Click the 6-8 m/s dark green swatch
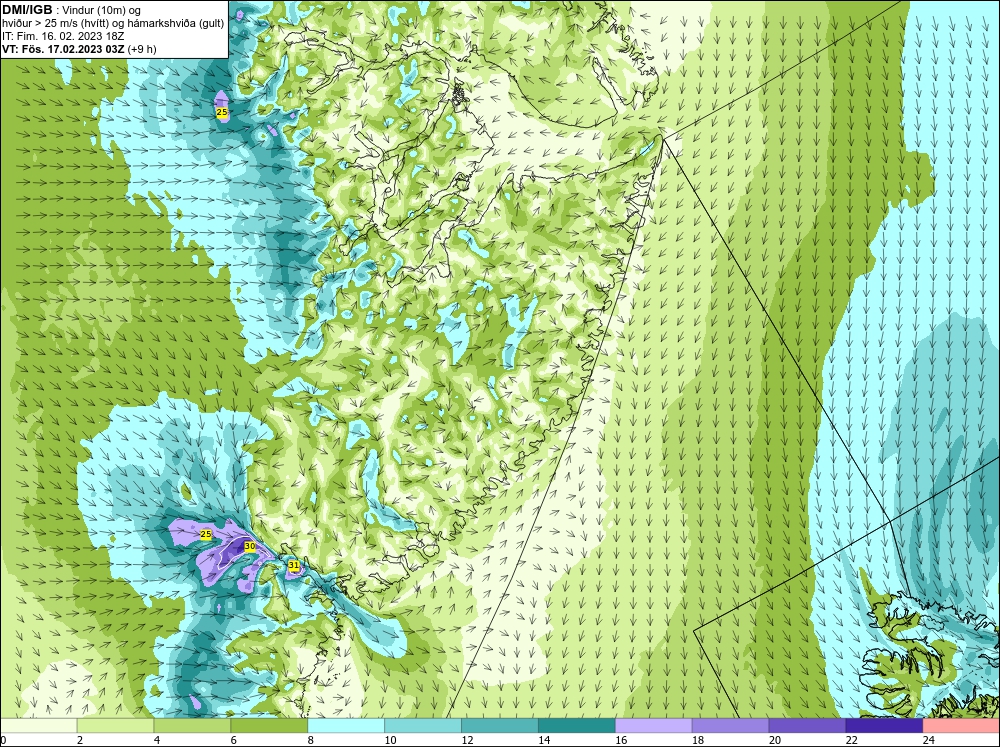Screen dimensions: 1000x747 click(269, 726)
